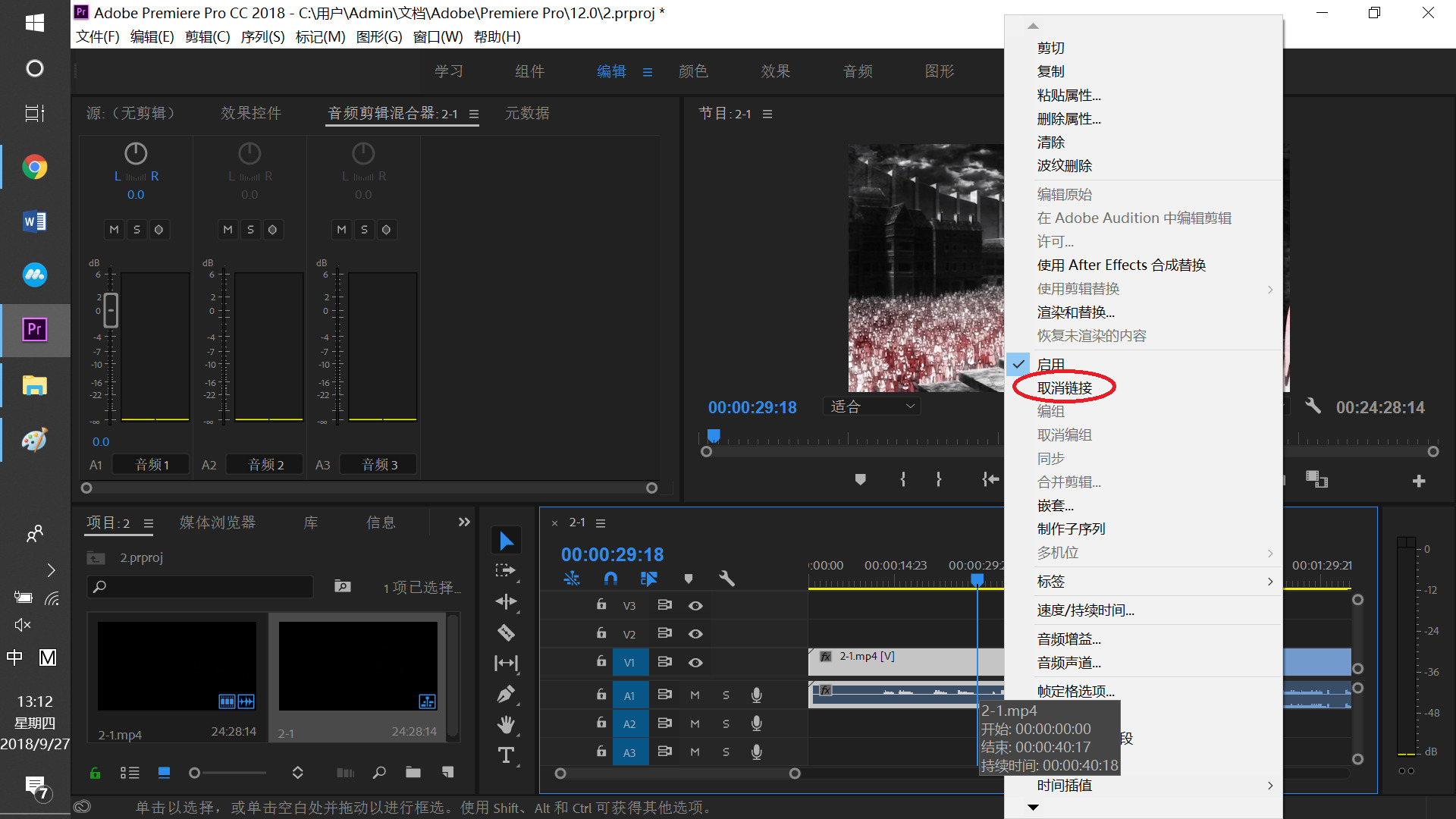Click 取消链接 in context menu

[x=1065, y=388]
